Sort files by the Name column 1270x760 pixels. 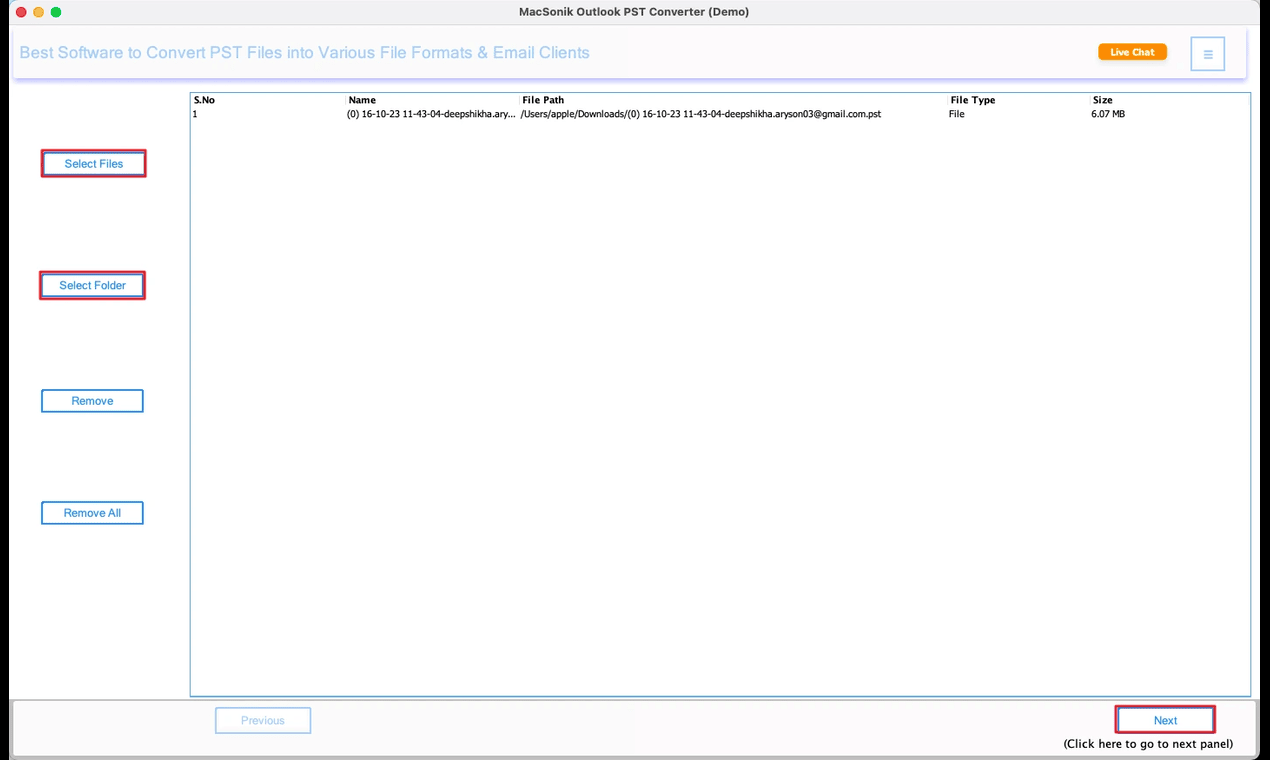(361, 99)
